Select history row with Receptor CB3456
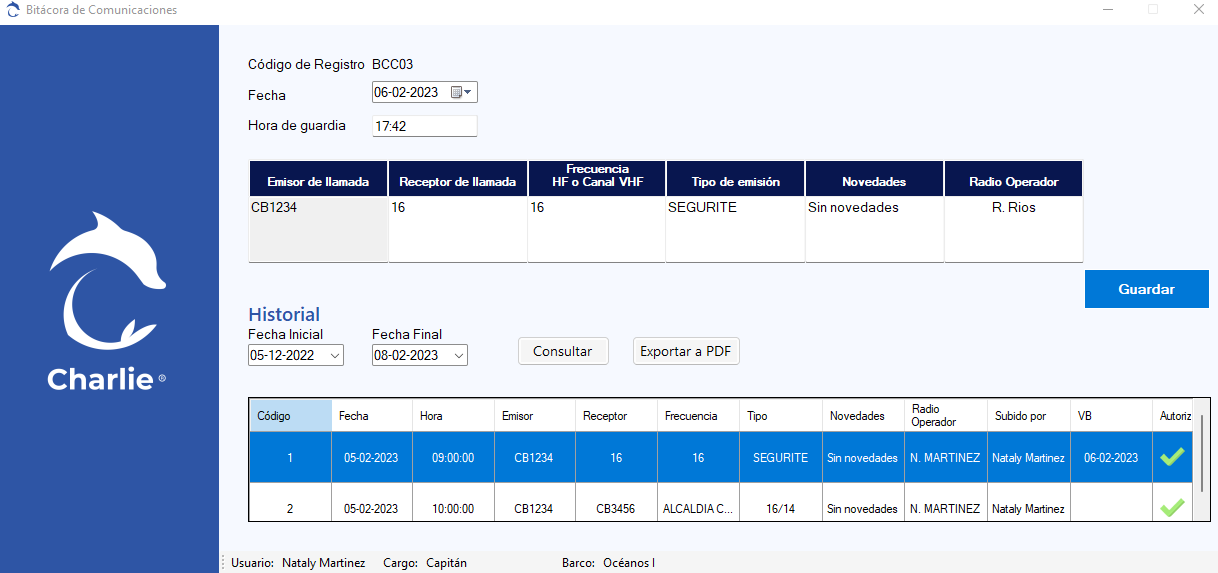Viewport: 1218px width, 573px height. 616,508
